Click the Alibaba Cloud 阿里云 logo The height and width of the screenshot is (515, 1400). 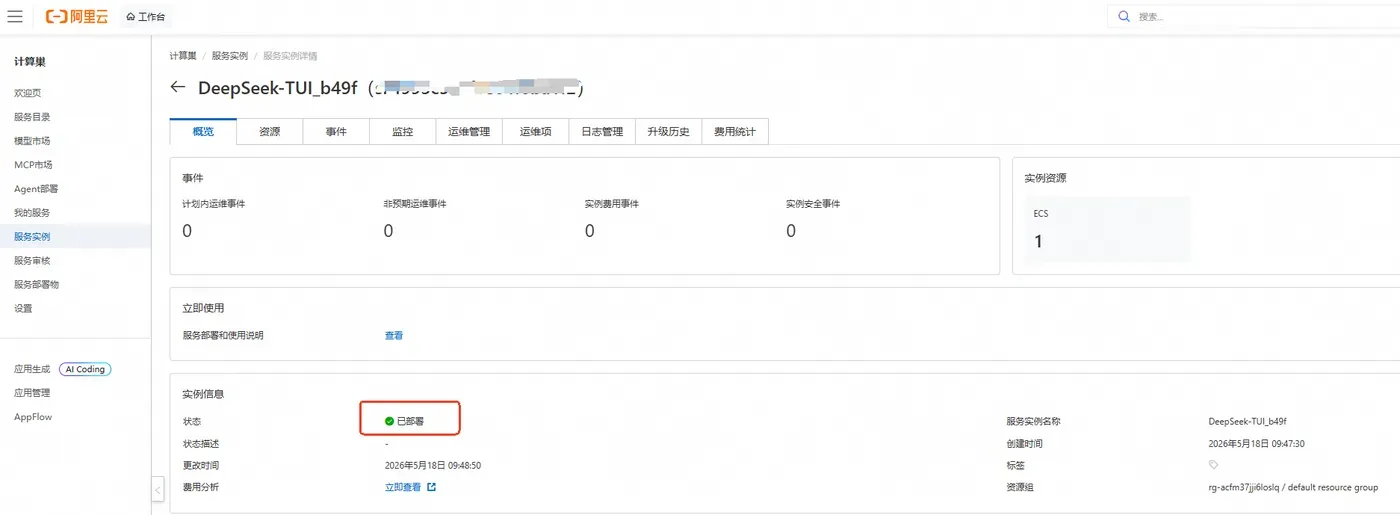tap(77, 16)
